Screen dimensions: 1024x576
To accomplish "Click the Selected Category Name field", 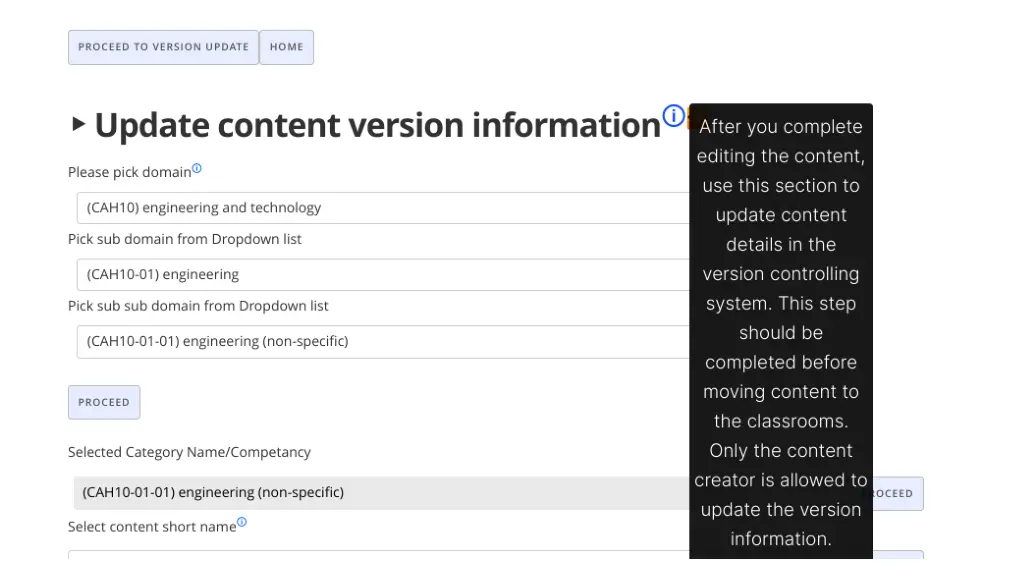I will pyautogui.click(x=381, y=492).
